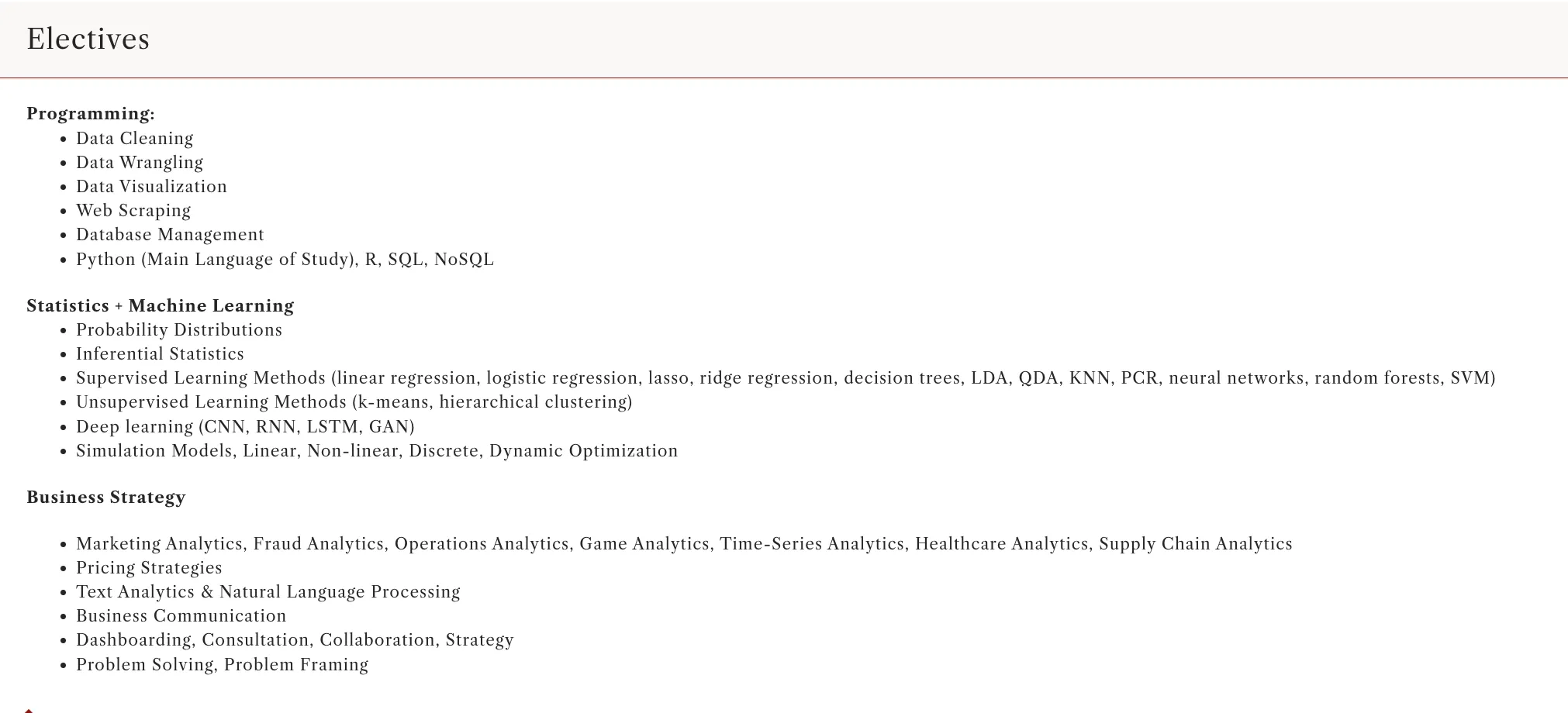1568x713 pixels.
Task: Click the Programming subsection heading
Action: [x=91, y=114]
